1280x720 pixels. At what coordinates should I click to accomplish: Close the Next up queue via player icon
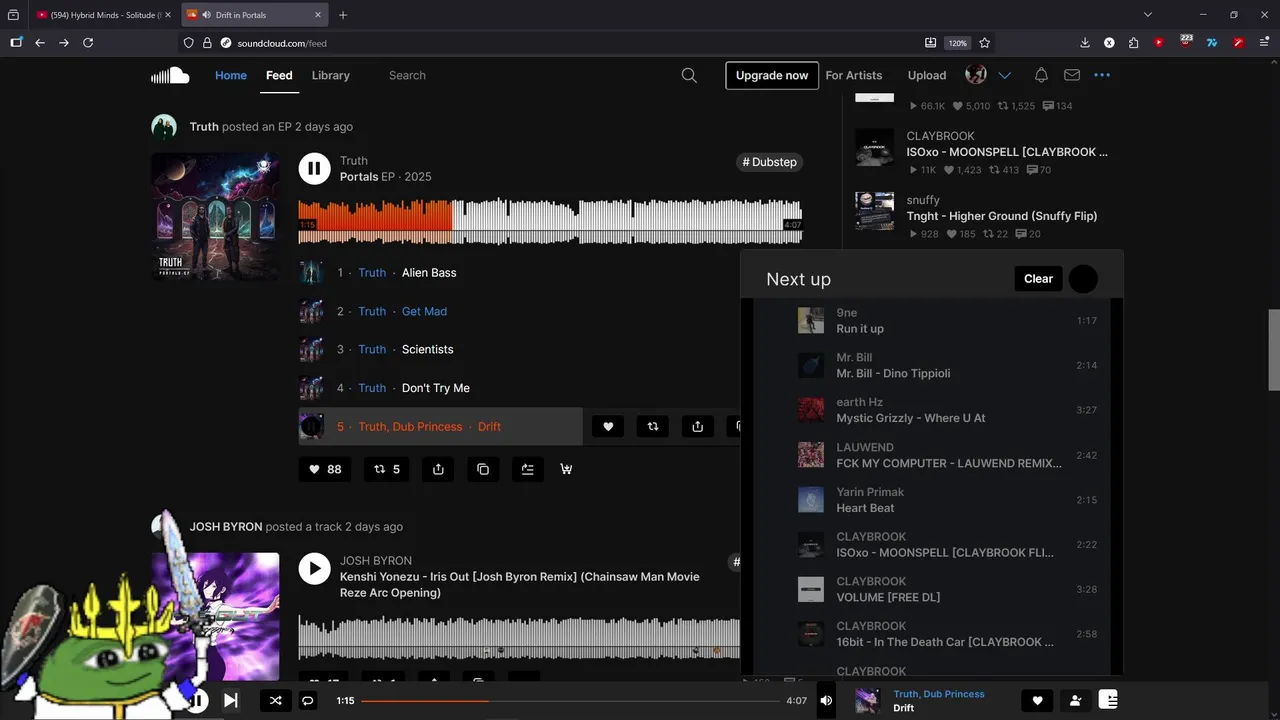click(x=1108, y=700)
